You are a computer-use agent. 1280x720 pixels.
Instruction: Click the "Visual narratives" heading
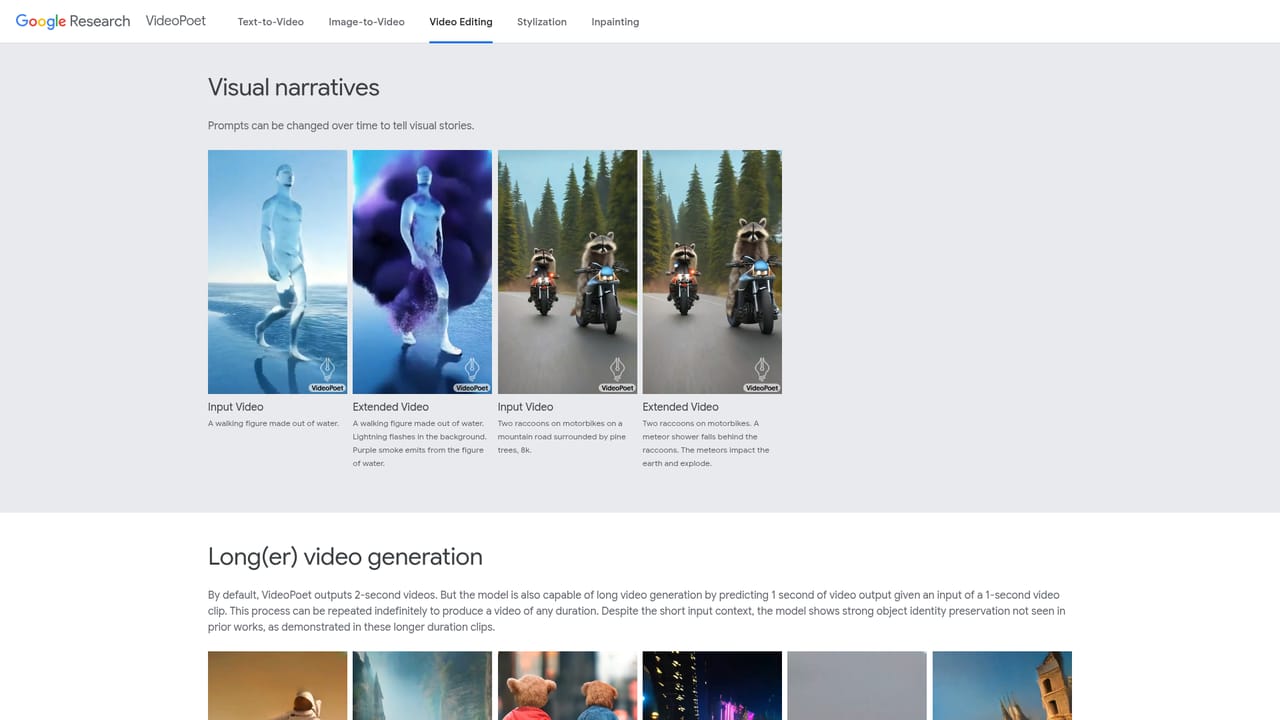point(294,88)
